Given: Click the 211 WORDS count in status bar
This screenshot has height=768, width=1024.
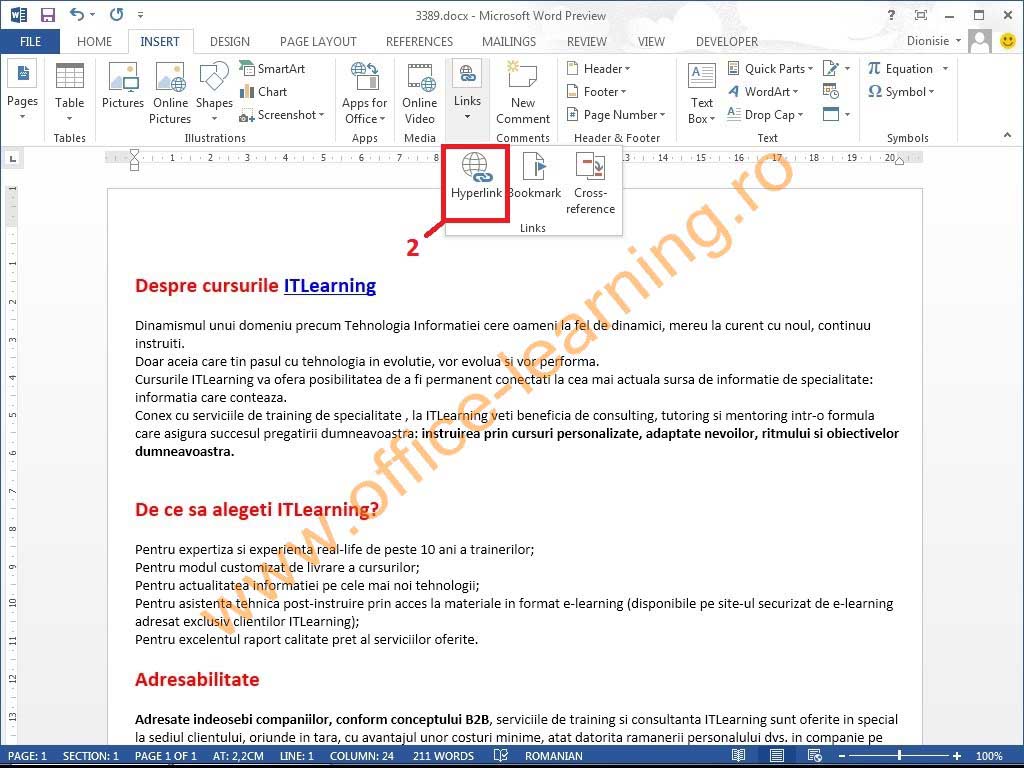Looking at the screenshot, I should coord(443,756).
